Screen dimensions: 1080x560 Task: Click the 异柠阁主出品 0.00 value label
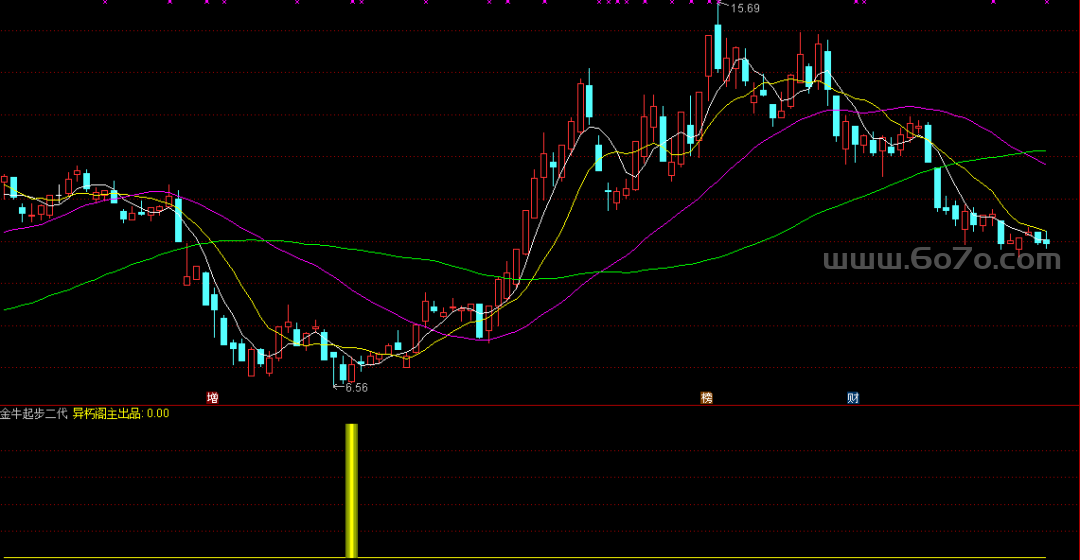[121, 413]
